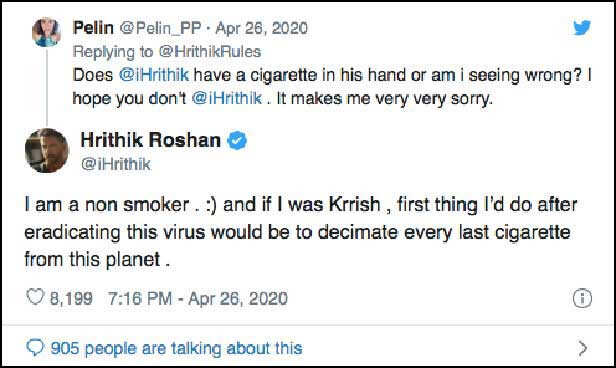Click the Apr 26, 2020 date beside Pelin
Image resolution: width=616 pixels, height=368 pixels.
pos(262,28)
